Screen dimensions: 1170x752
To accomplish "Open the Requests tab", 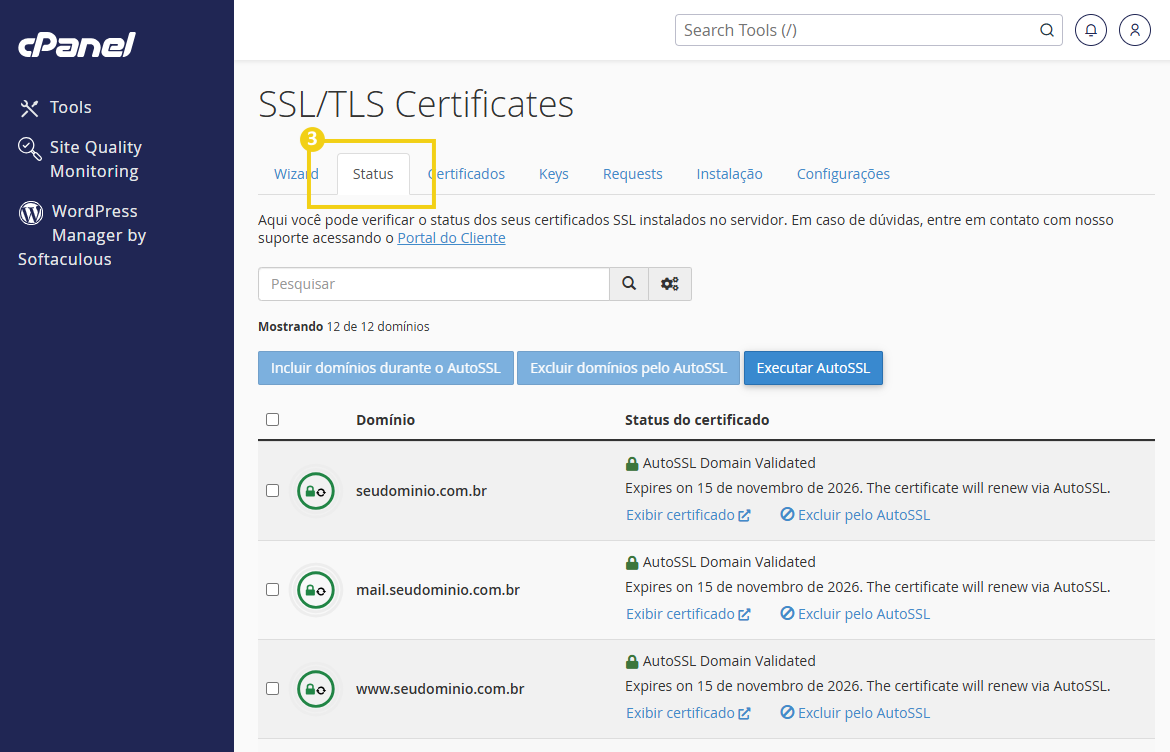I will 633,174.
